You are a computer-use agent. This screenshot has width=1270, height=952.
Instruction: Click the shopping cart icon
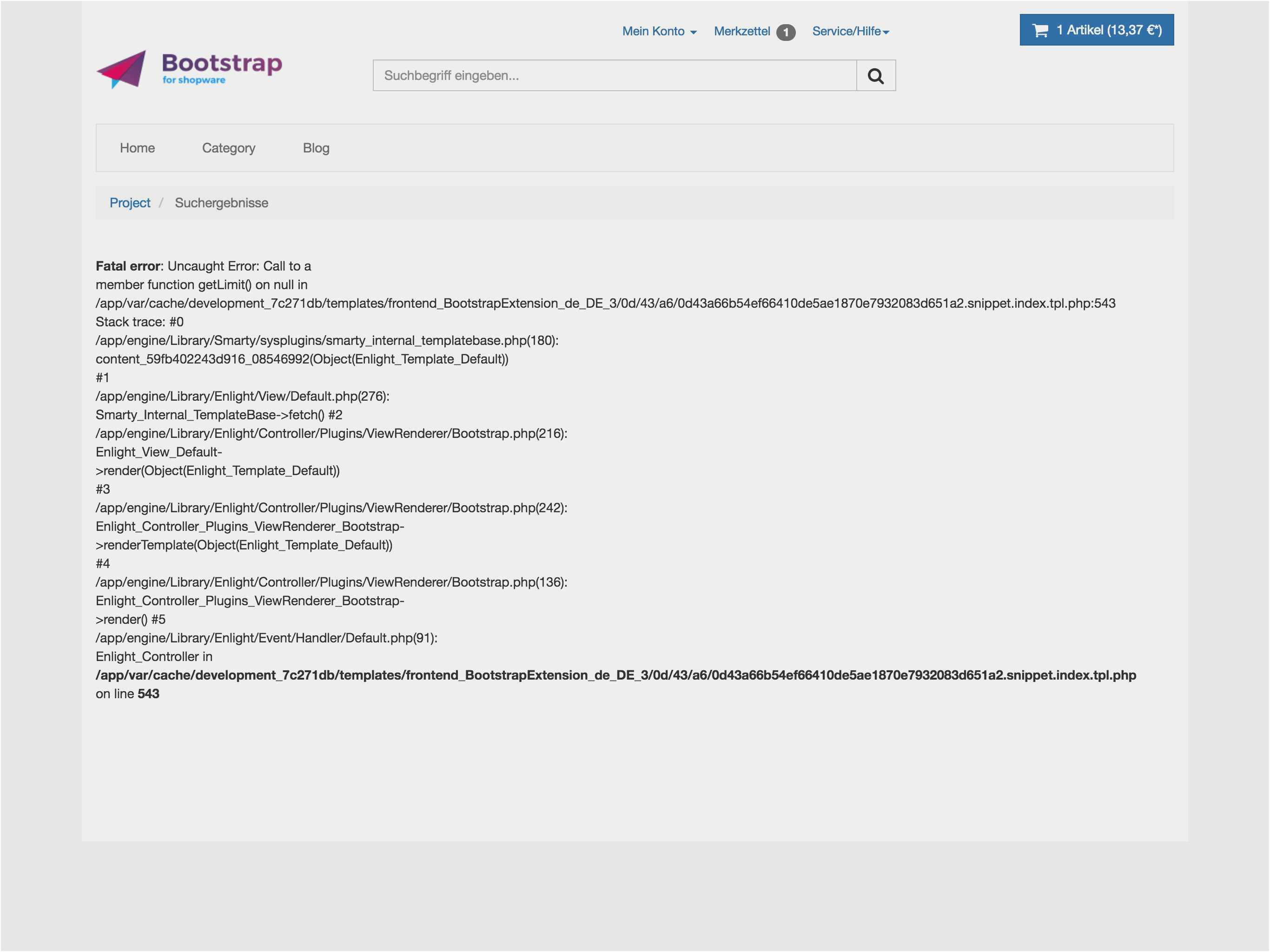[x=1040, y=30]
